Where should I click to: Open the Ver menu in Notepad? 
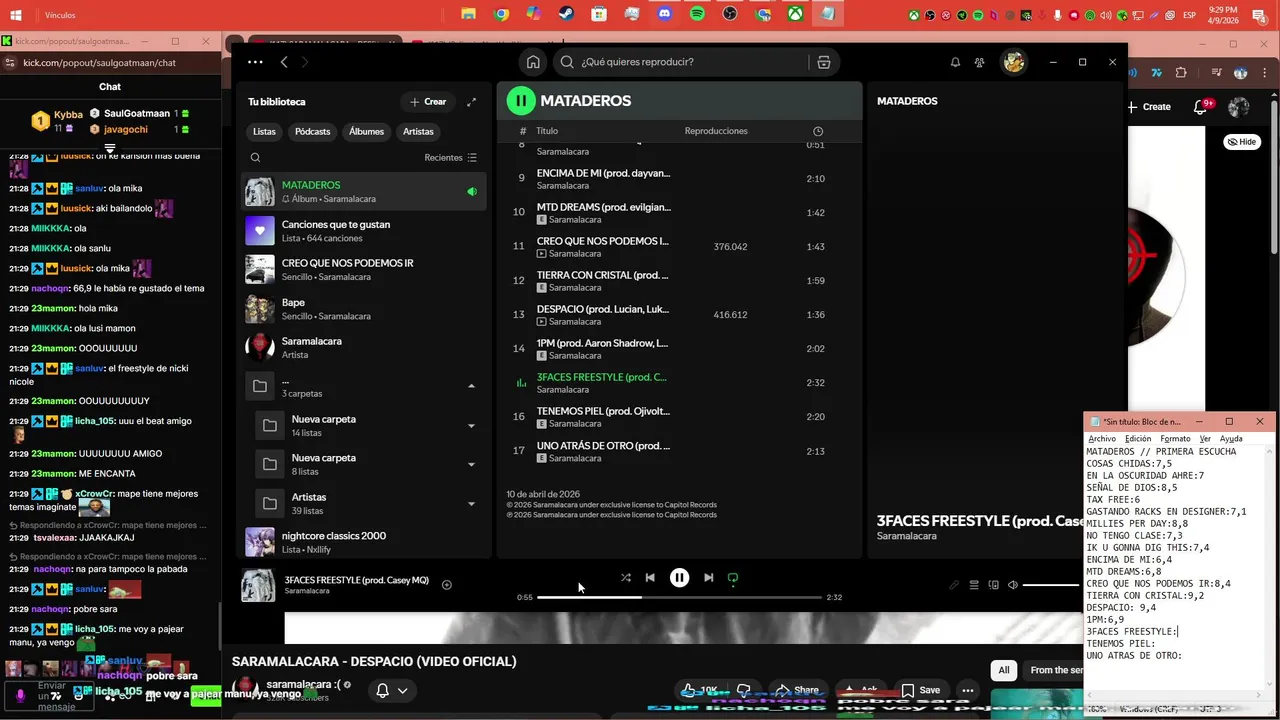pos(1205,439)
